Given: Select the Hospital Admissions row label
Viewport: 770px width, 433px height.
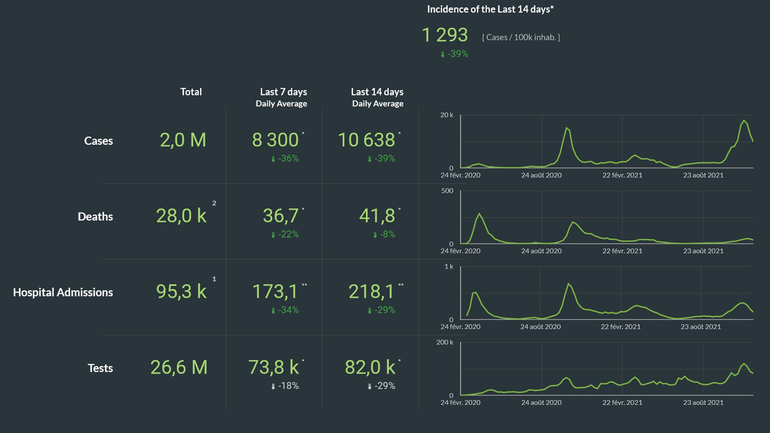Looking at the screenshot, I should tap(63, 293).
